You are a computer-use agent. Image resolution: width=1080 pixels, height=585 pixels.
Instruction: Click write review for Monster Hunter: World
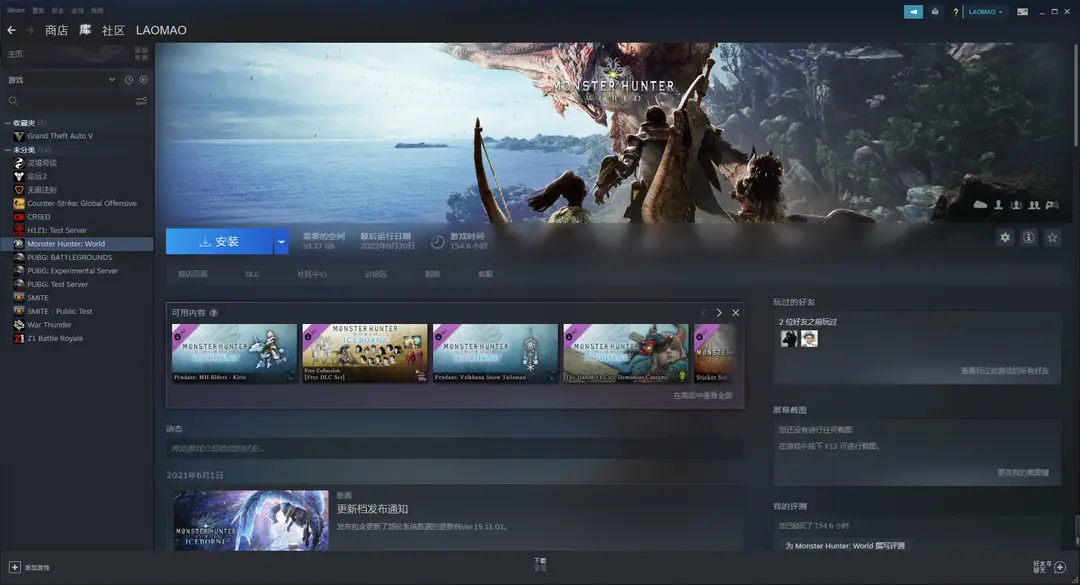(x=845, y=546)
